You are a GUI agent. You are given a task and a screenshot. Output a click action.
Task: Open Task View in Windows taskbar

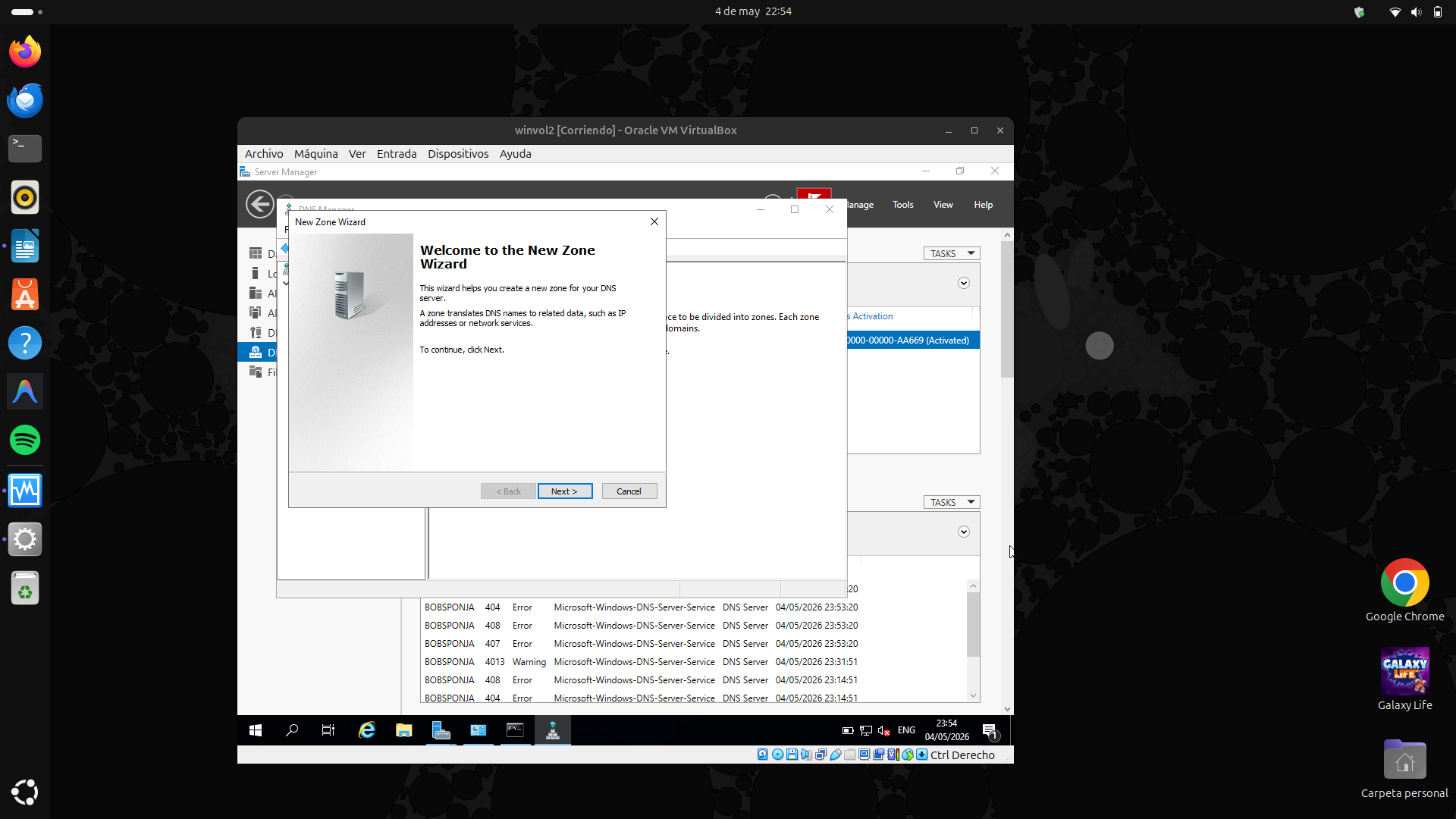coord(328,730)
